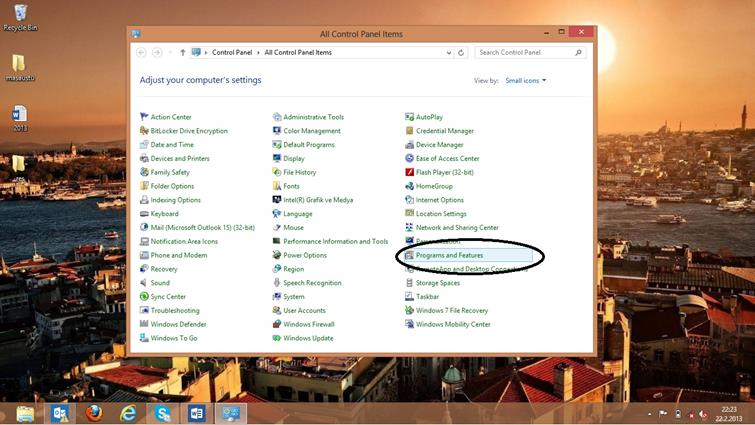Open the Storage Spaces icon
Image resolution: width=755 pixels, height=425 pixels.
pyautogui.click(x=409, y=283)
